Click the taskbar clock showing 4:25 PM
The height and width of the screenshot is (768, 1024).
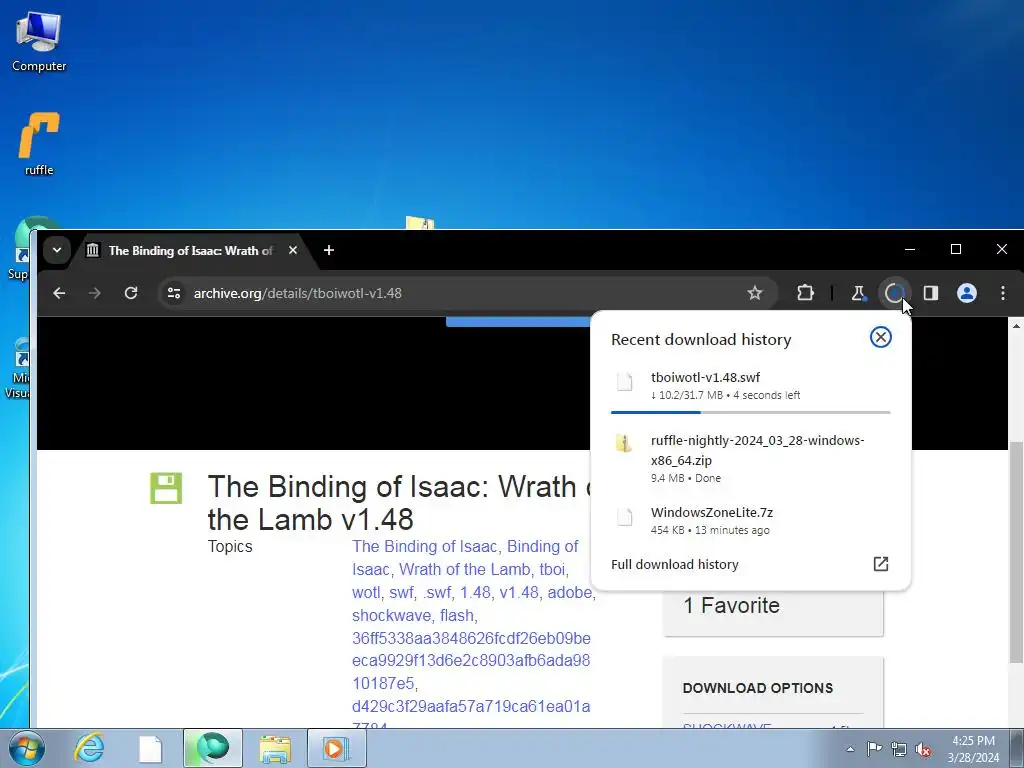pyautogui.click(x=973, y=749)
